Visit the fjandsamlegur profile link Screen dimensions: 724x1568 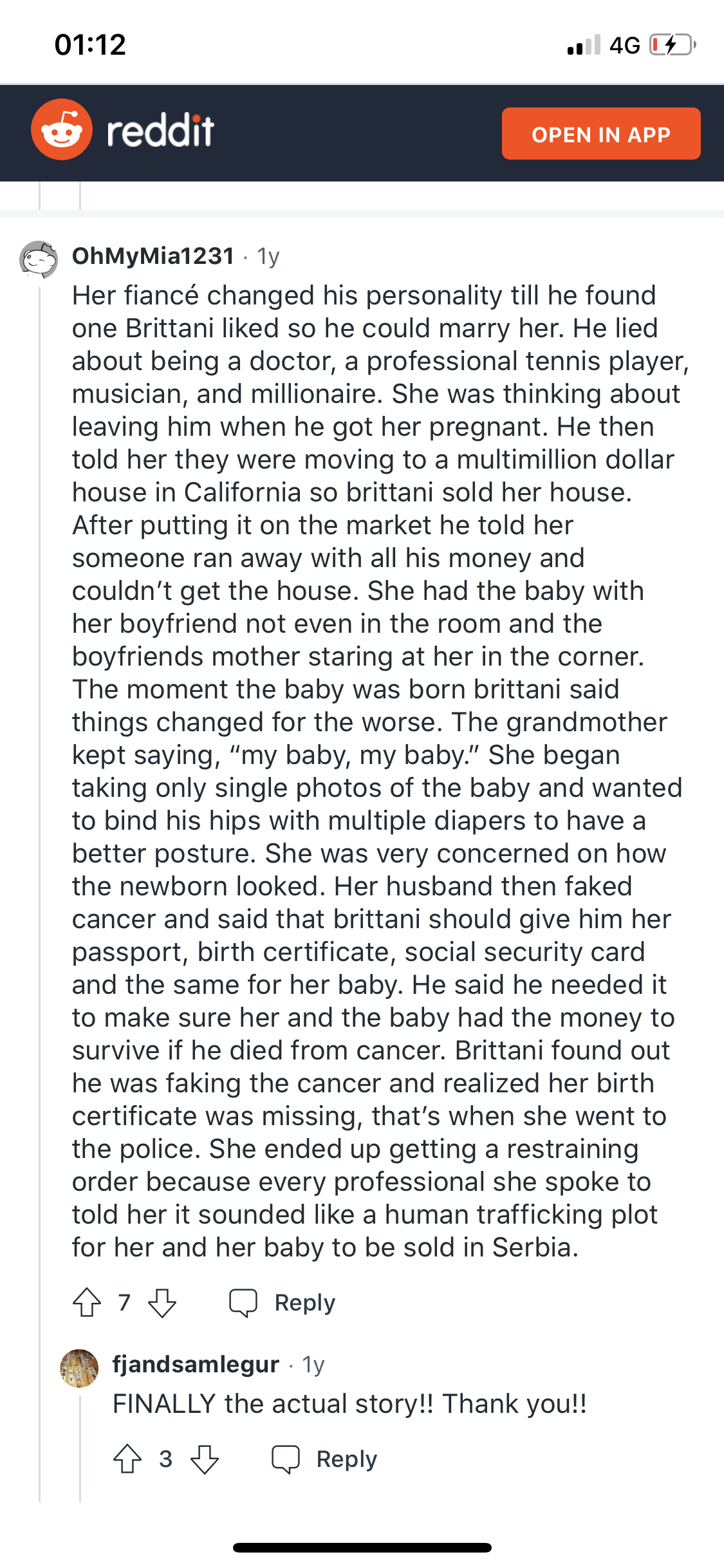[x=196, y=1365]
